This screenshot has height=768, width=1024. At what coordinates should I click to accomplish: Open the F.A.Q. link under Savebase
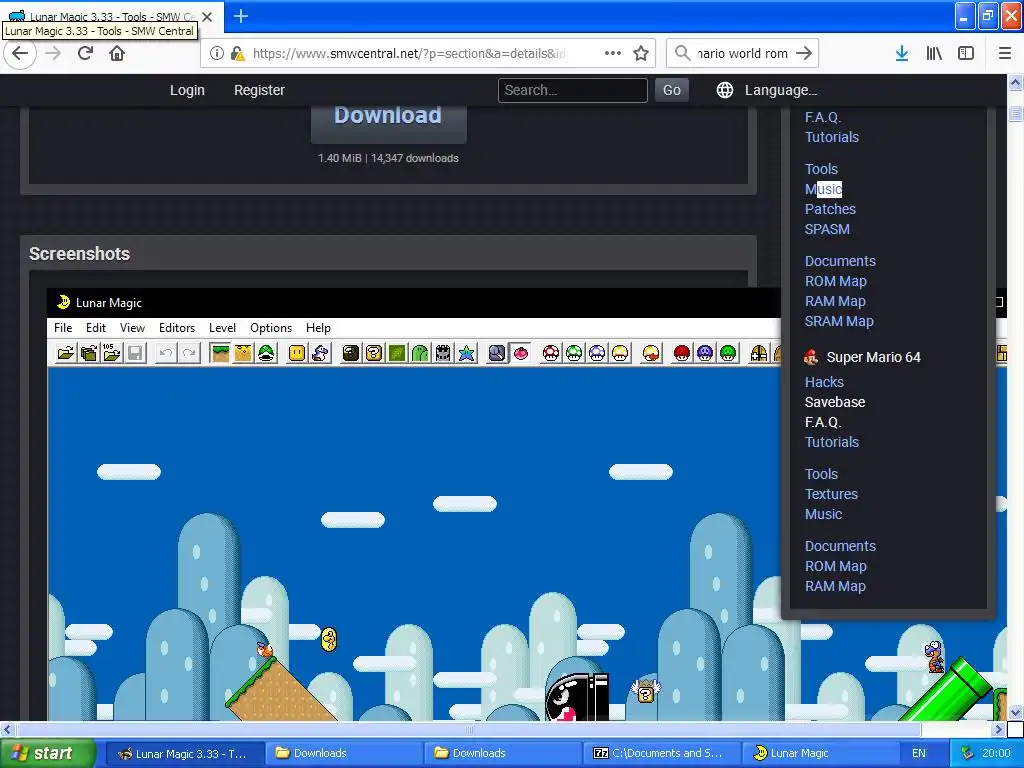click(x=822, y=423)
